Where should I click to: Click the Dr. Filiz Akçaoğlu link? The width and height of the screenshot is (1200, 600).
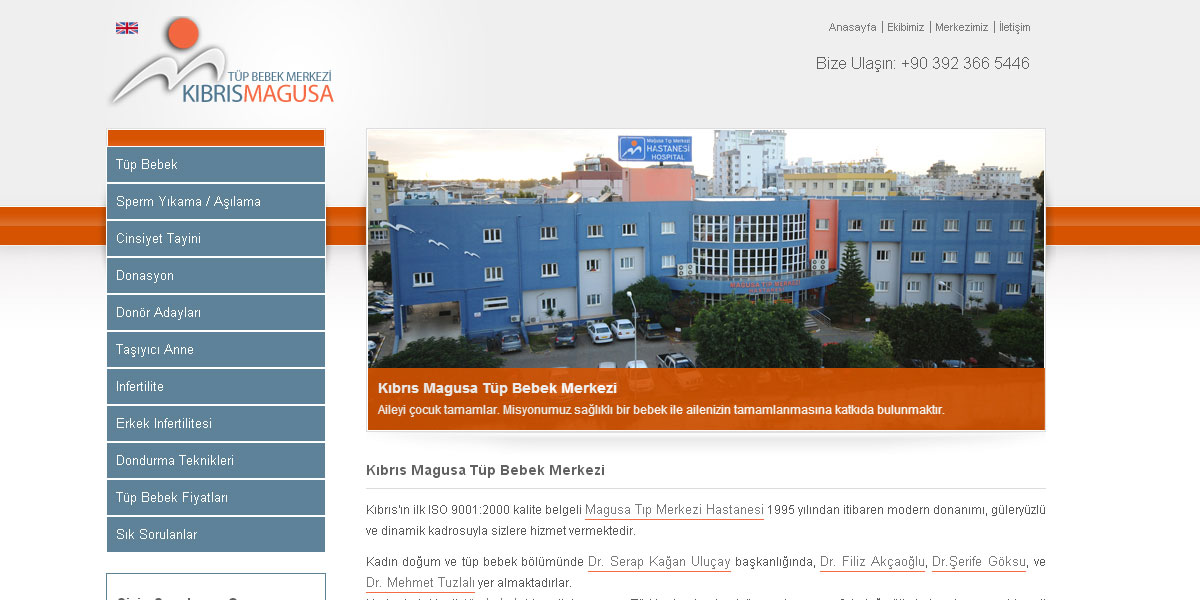(873, 562)
